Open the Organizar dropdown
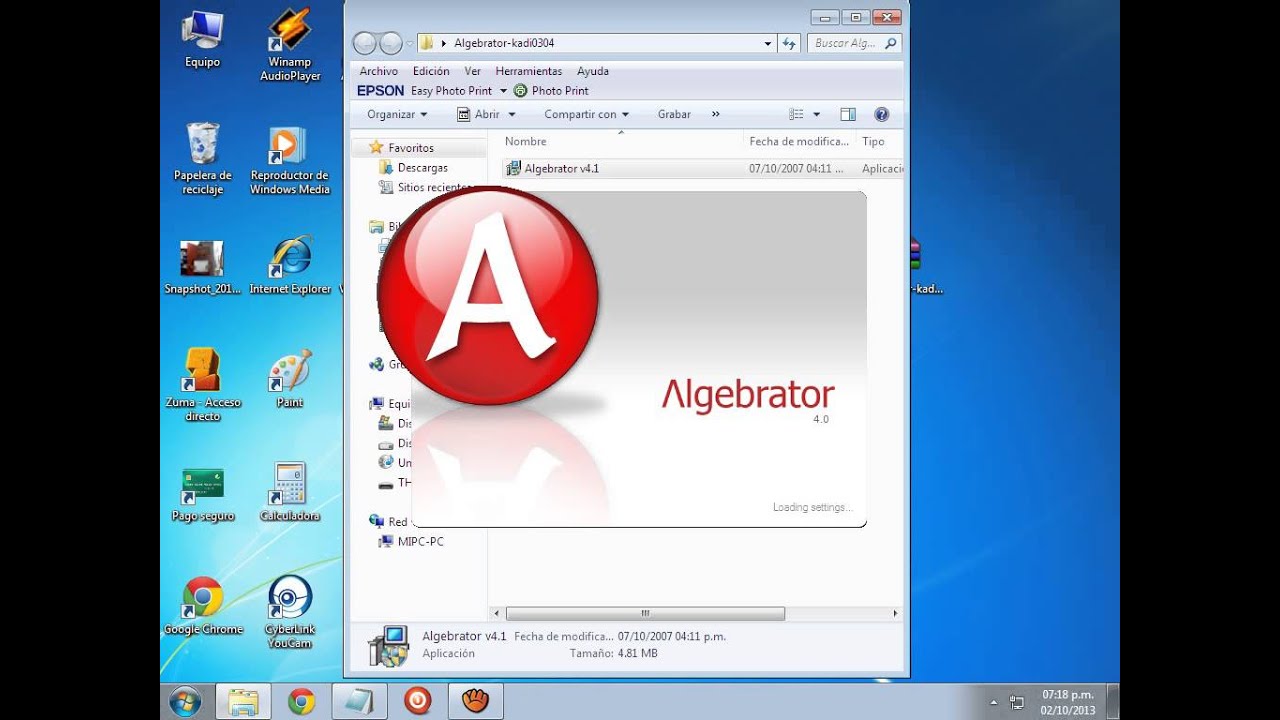The image size is (1280, 720). [397, 114]
